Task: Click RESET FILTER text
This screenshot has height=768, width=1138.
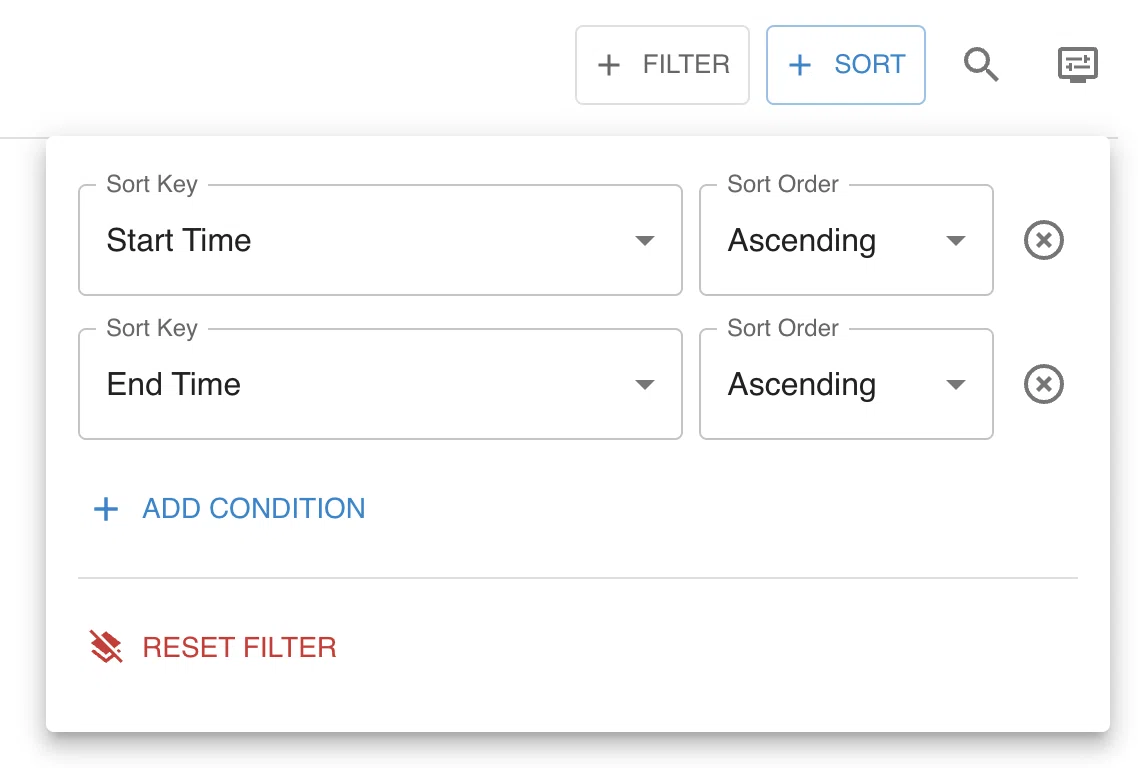Action: (240, 648)
